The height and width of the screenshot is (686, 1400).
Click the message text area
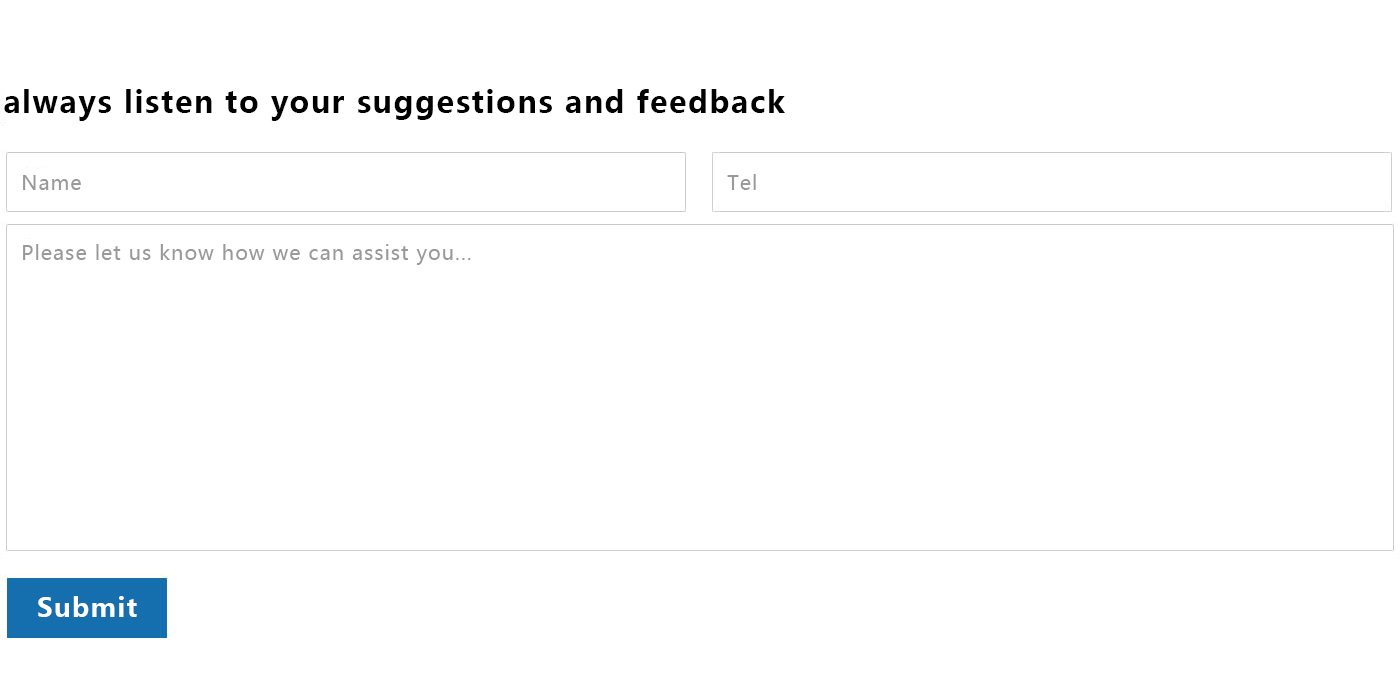(x=699, y=387)
